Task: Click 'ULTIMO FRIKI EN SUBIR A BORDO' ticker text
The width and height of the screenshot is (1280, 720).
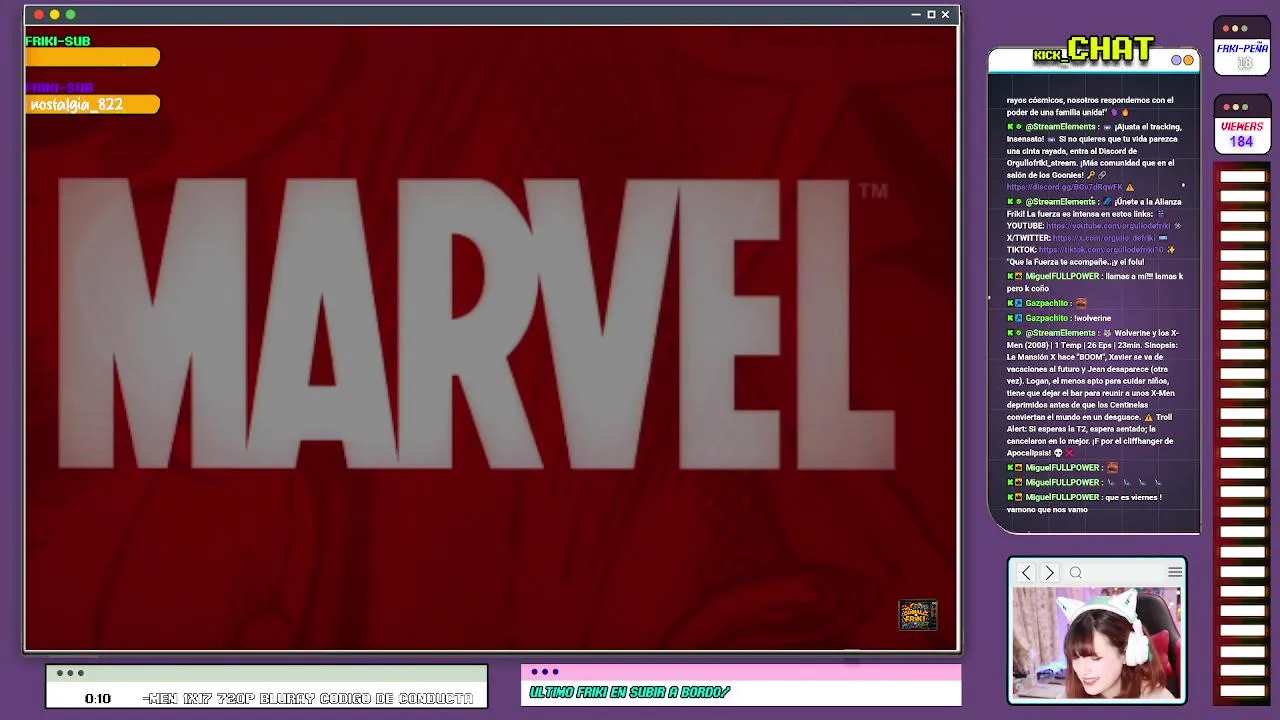Action: (x=630, y=692)
